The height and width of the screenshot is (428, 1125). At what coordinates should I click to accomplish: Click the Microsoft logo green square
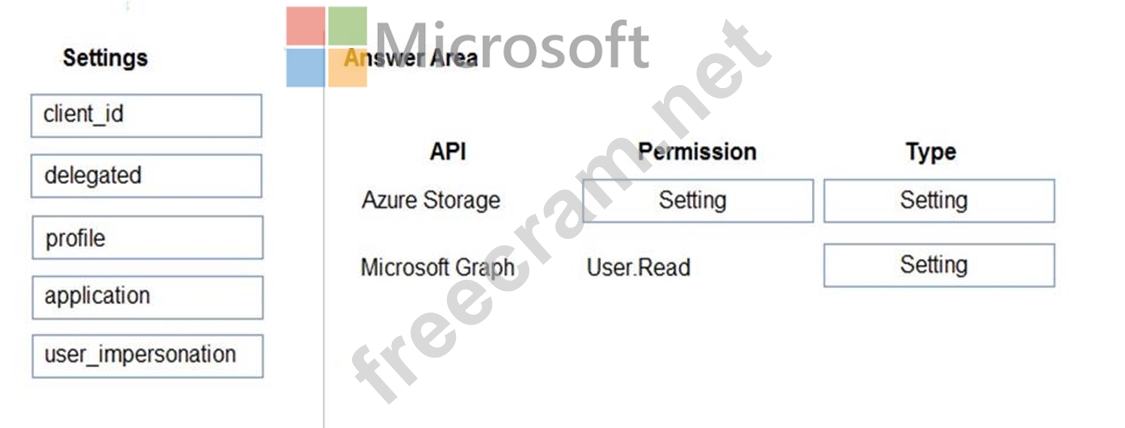click(x=348, y=26)
